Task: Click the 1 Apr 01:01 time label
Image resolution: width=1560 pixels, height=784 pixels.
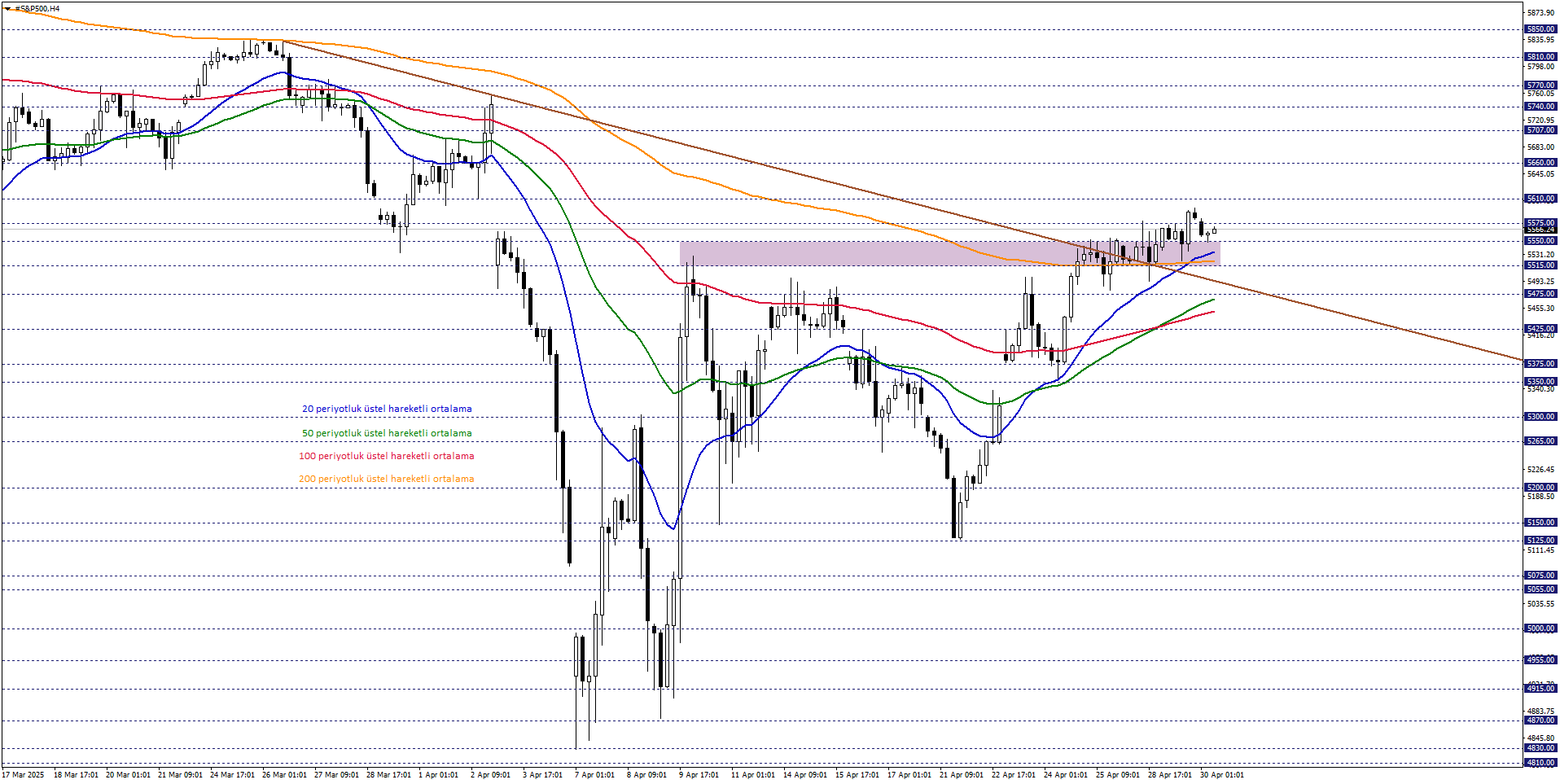Action: tap(438, 775)
